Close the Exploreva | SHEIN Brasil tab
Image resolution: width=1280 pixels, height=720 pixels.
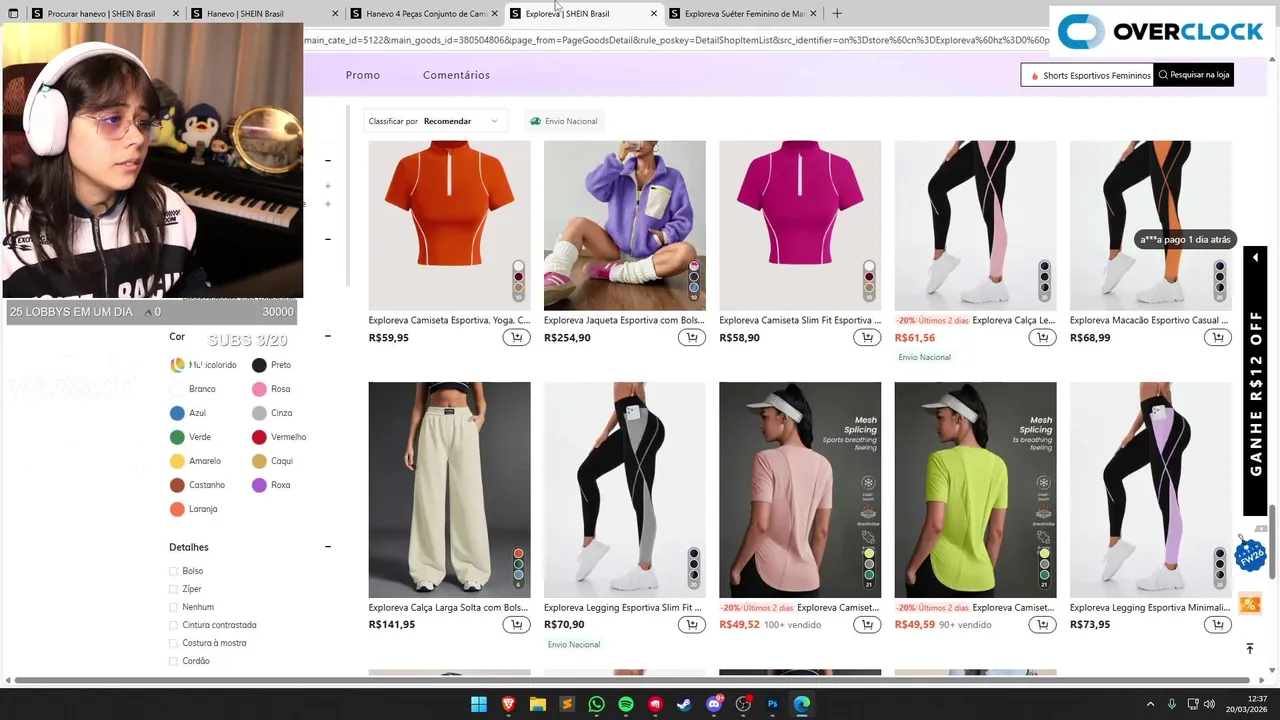[x=654, y=13]
